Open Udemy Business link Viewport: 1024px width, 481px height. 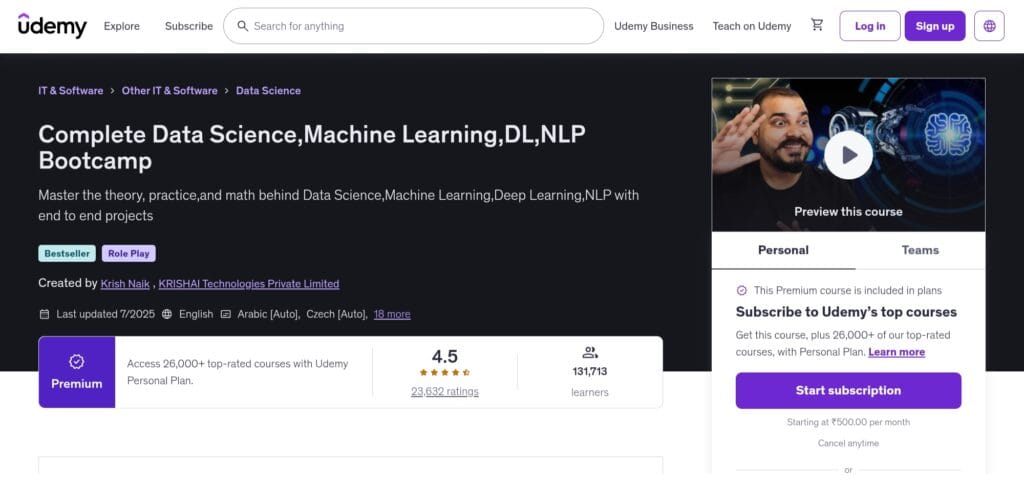654,26
